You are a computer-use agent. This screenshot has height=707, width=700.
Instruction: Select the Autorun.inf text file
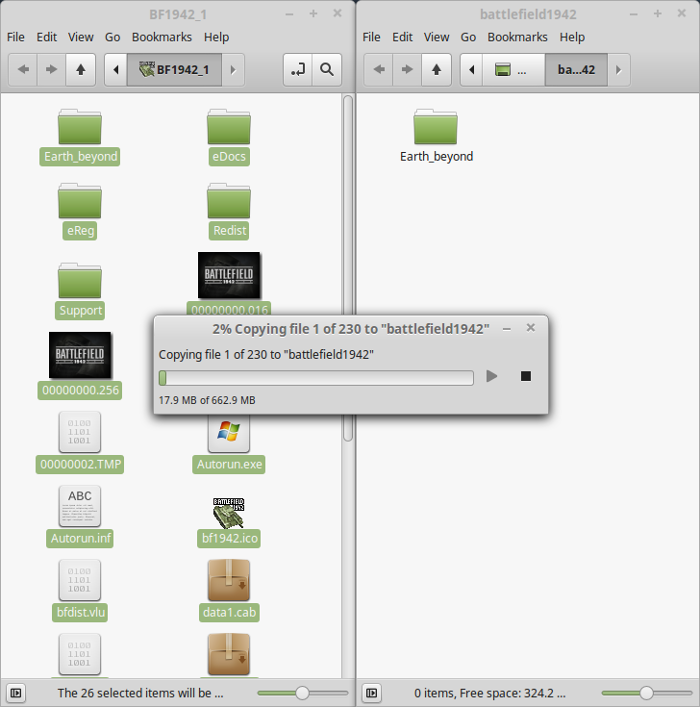point(80,516)
